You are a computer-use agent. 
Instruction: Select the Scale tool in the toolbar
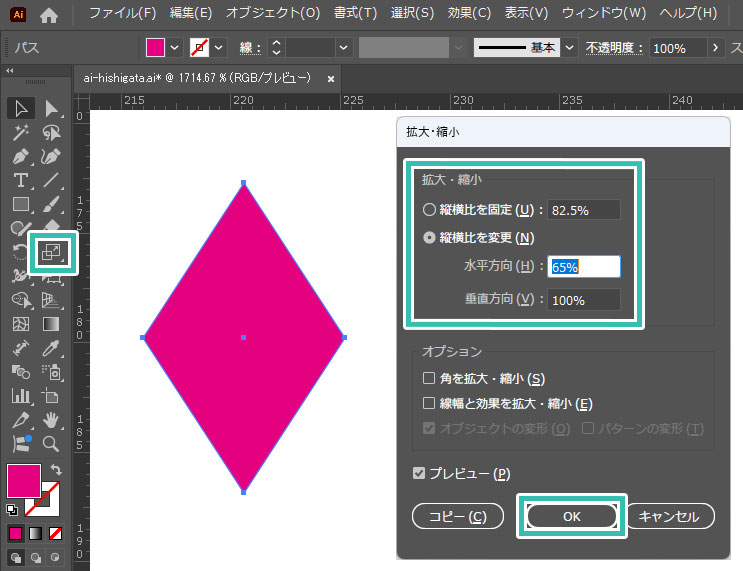(x=51, y=253)
